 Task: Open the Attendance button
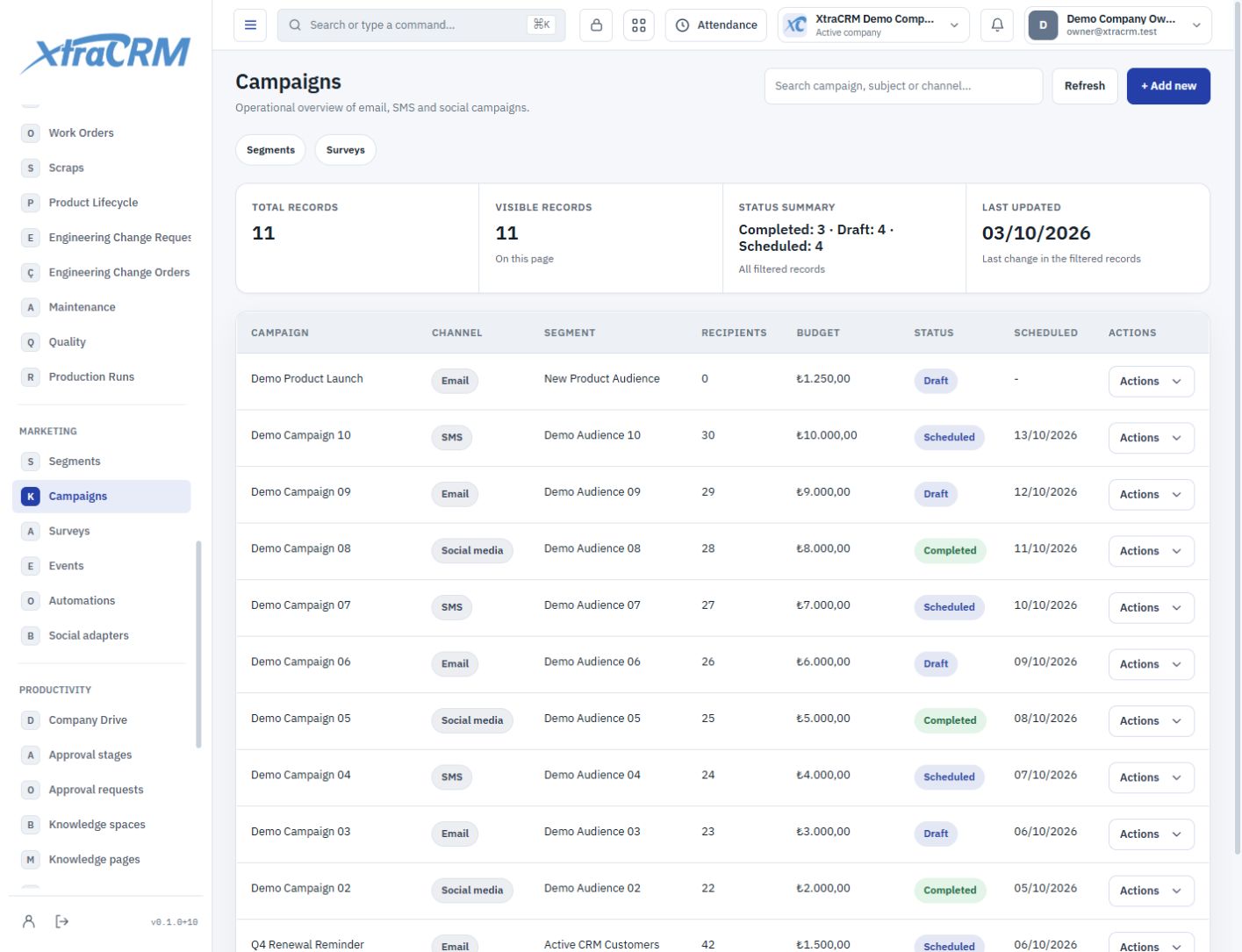716,25
